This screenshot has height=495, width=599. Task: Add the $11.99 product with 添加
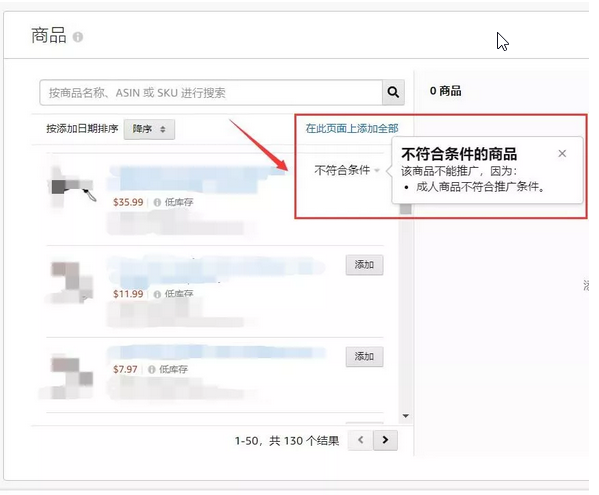pyautogui.click(x=364, y=265)
